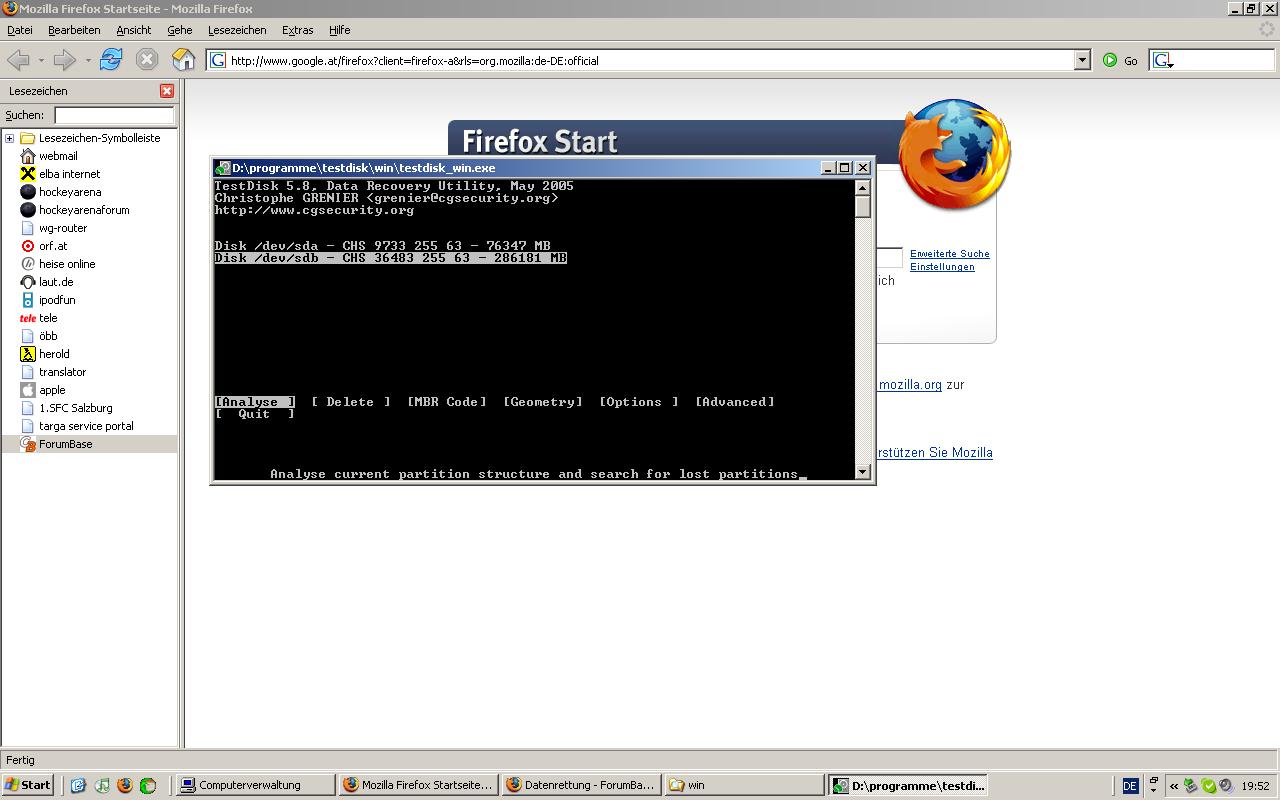Click the TestDisk console scroll-up arrow
Viewport: 1280px width, 800px height.
[x=862, y=188]
